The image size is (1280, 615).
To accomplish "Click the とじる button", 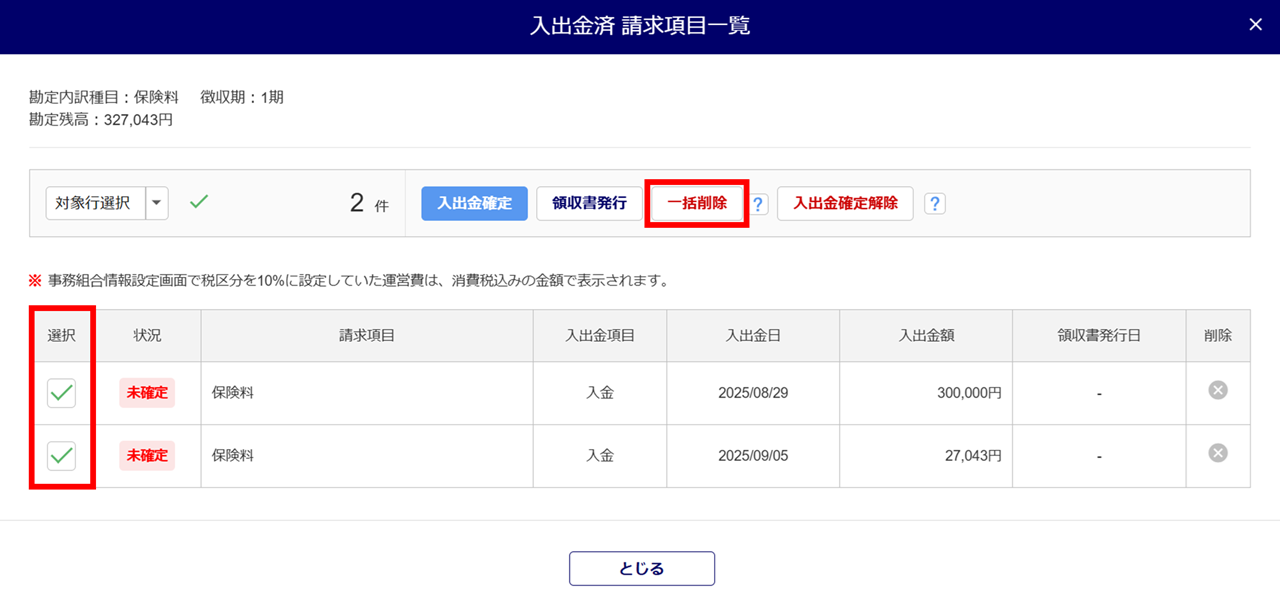I will [x=642, y=568].
